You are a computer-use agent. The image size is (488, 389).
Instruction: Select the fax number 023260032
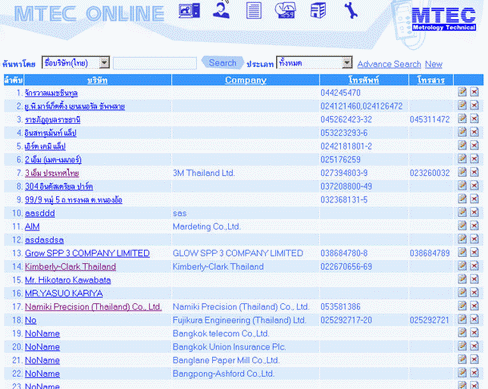pyautogui.click(x=430, y=173)
